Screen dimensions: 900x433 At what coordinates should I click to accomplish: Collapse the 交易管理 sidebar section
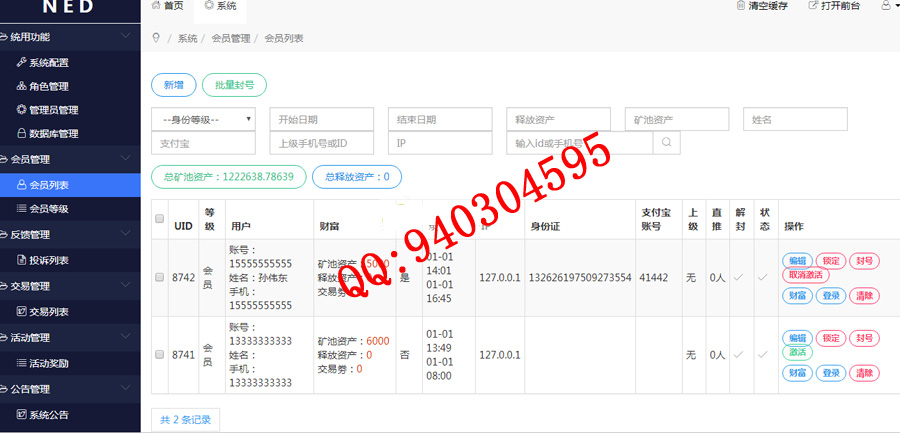coord(125,286)
